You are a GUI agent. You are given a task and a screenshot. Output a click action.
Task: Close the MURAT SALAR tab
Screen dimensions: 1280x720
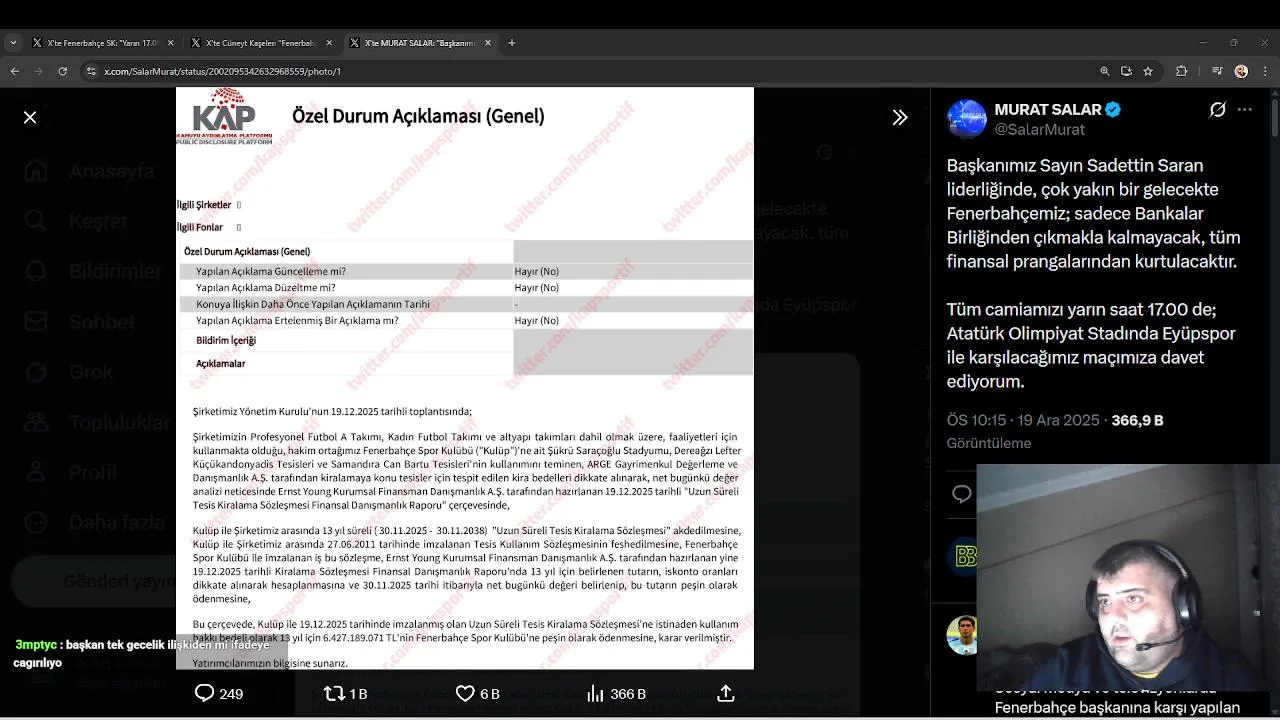coord(488,43)
